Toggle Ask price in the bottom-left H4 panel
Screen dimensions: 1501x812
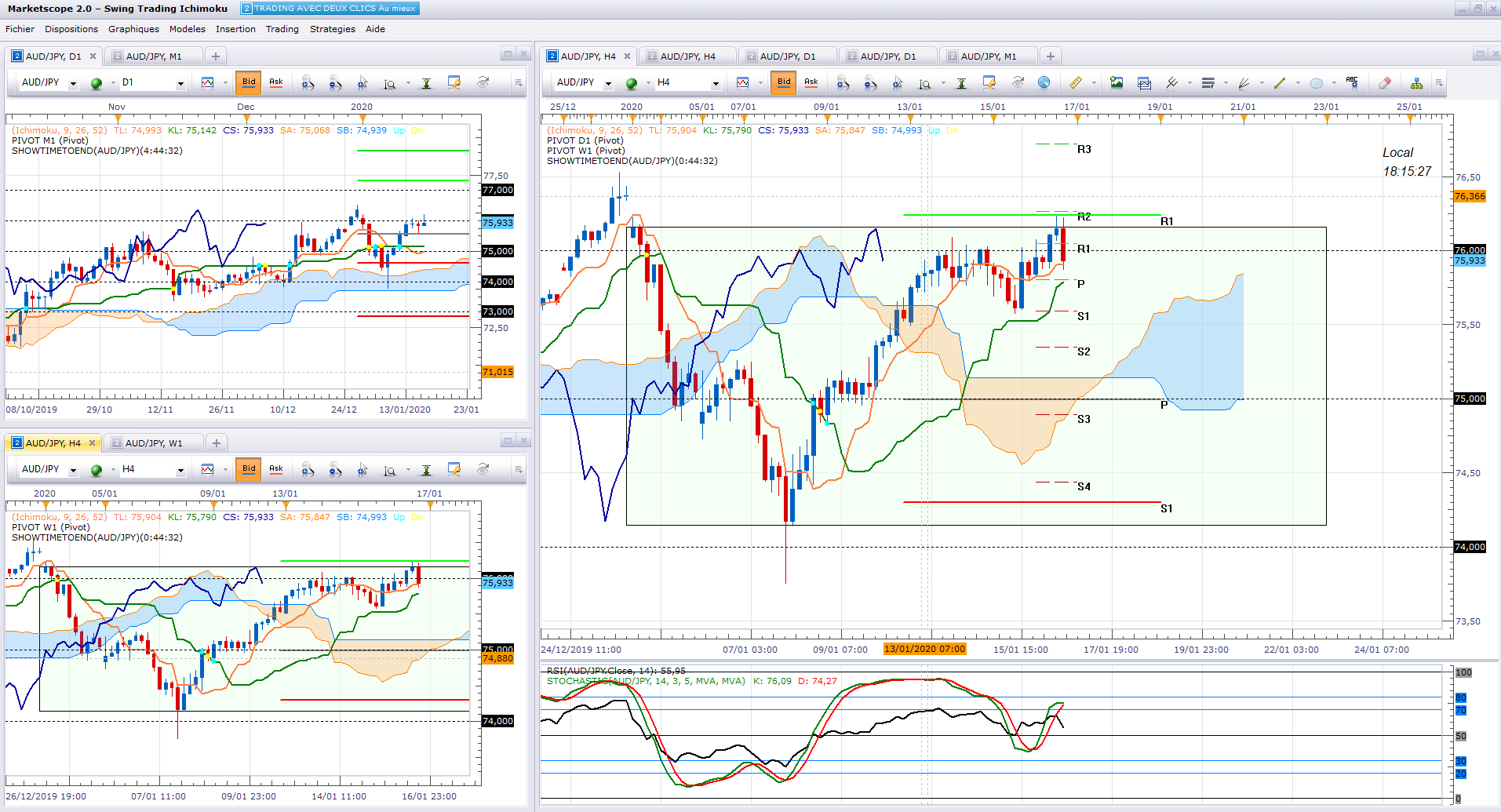point(276,469)
